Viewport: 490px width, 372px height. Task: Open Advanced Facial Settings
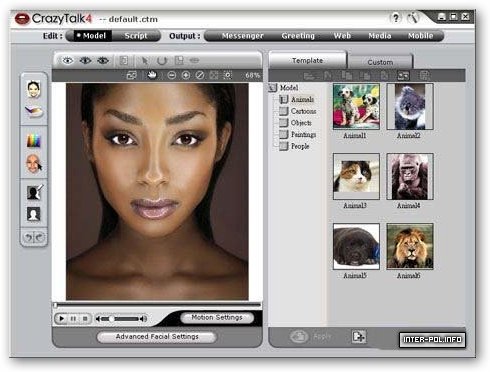tap(157, 337)
